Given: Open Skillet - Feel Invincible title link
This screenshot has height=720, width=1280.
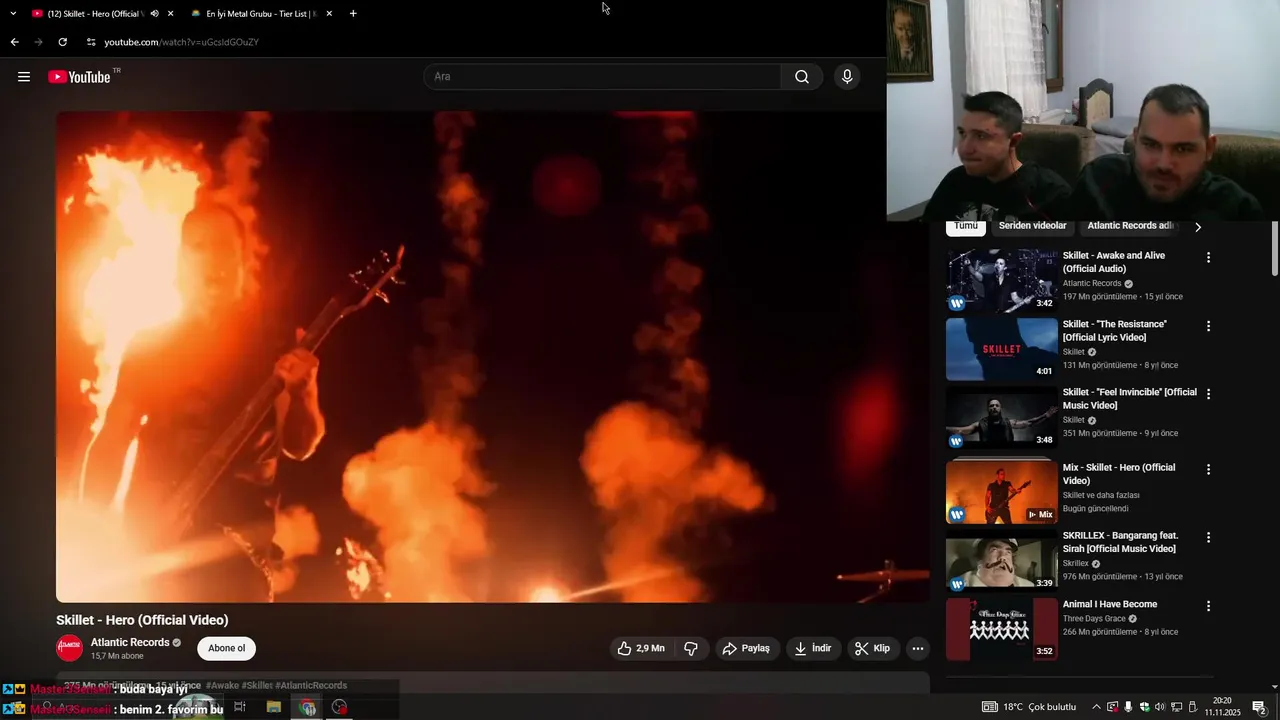Looking at the screenshot, I should pos(1129,399).
